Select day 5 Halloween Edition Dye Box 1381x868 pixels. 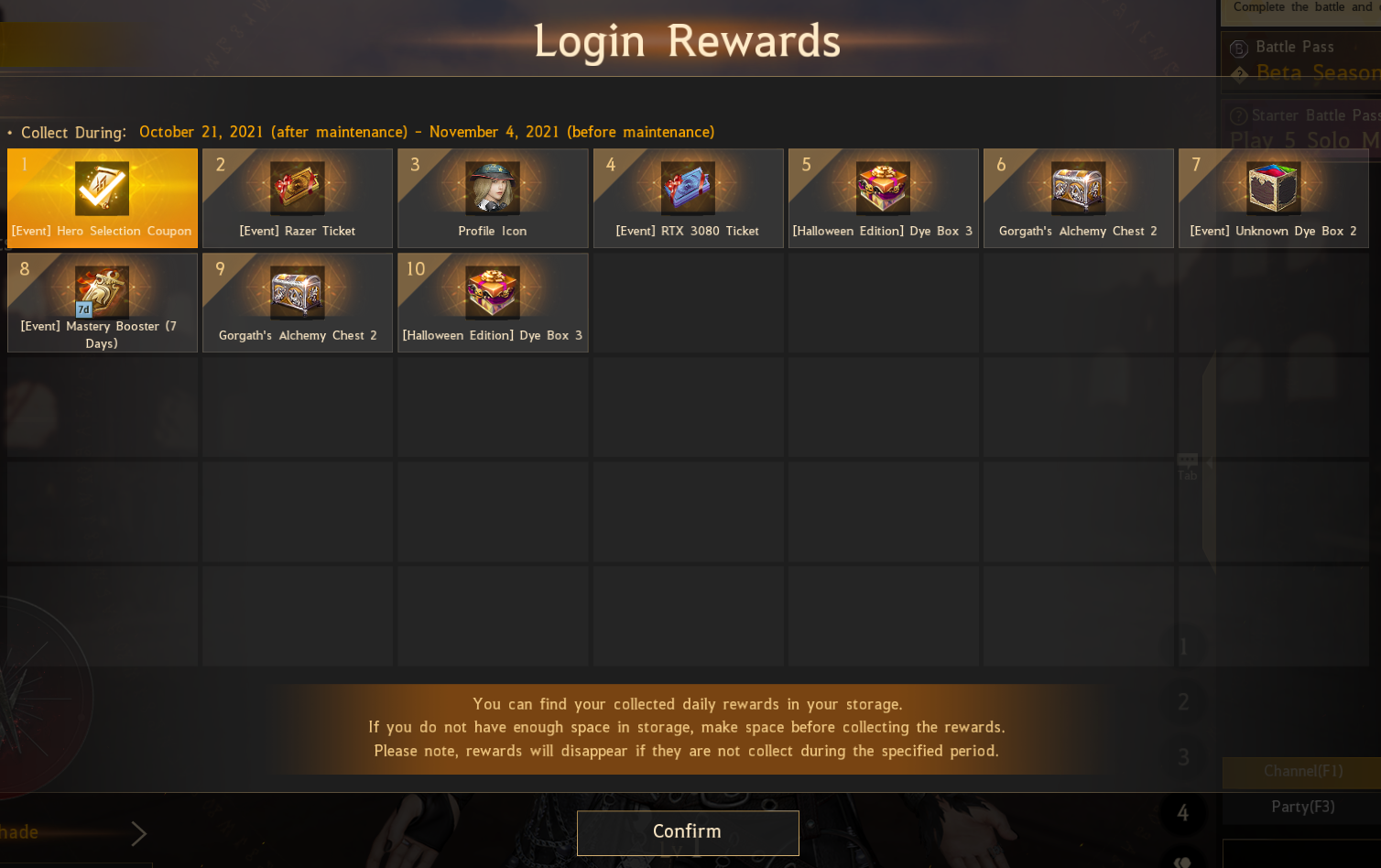tap(884, 198)
